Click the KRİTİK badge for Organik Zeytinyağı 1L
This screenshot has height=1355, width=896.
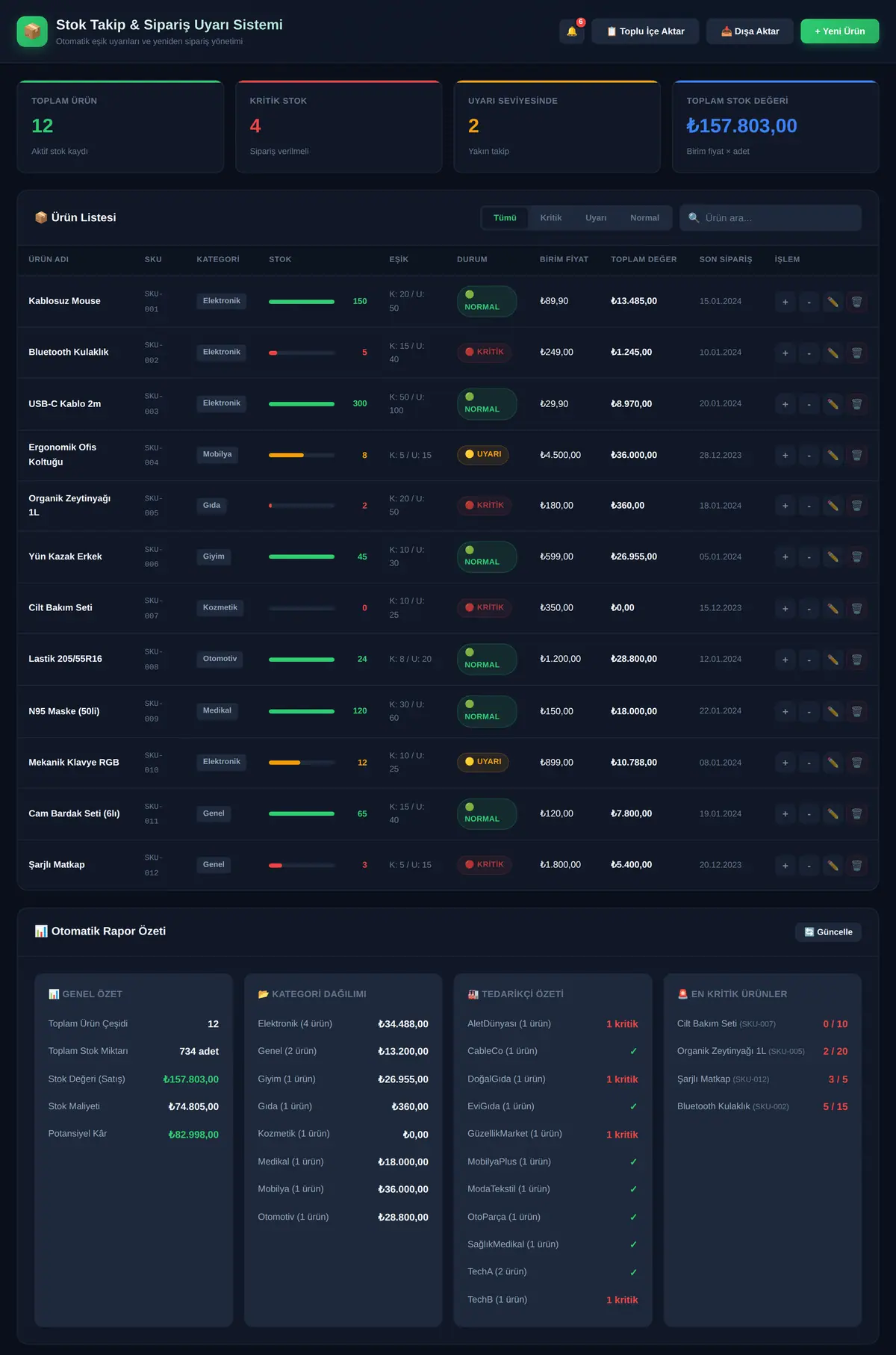484,506
